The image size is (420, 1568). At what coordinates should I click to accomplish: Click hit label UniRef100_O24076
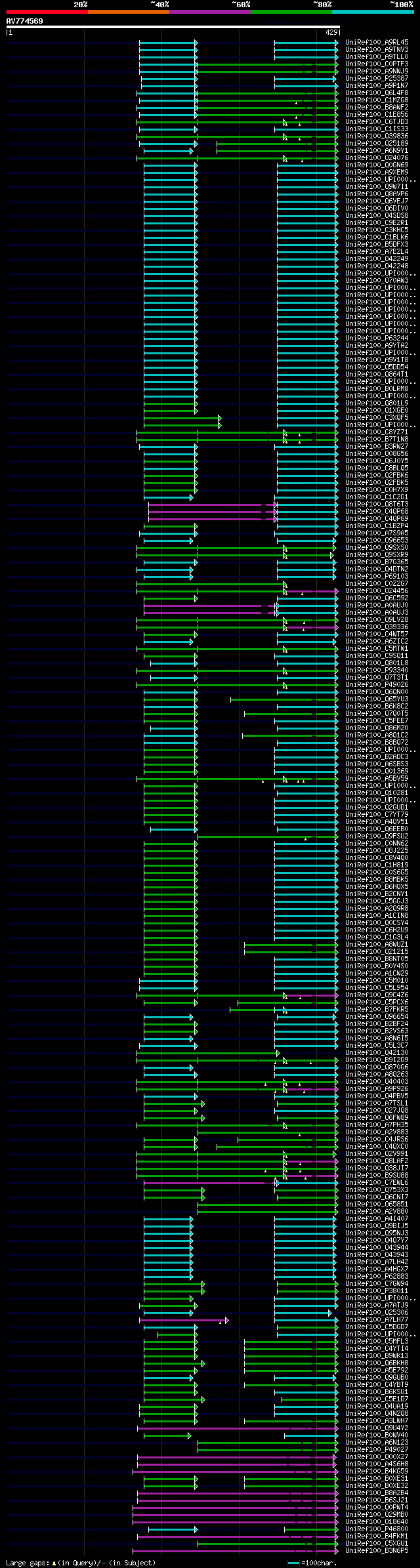point(377,158)
